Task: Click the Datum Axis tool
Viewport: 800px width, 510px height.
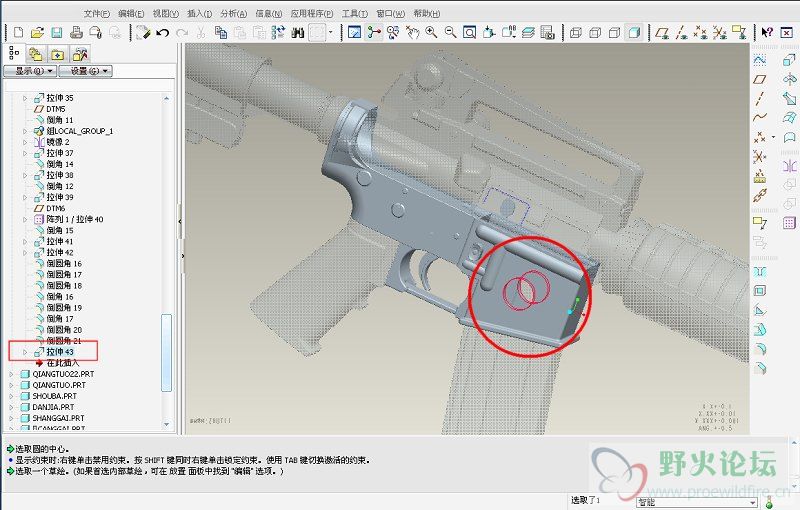Action: (x=760, y=98)
